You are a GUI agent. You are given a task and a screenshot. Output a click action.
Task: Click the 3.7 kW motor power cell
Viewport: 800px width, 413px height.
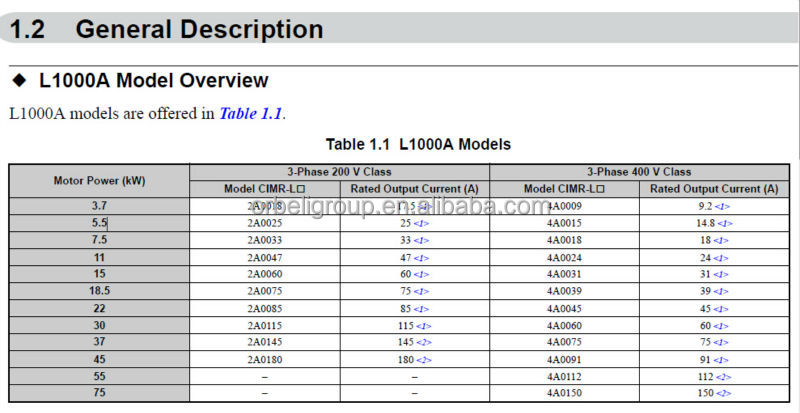pos(99,206)
